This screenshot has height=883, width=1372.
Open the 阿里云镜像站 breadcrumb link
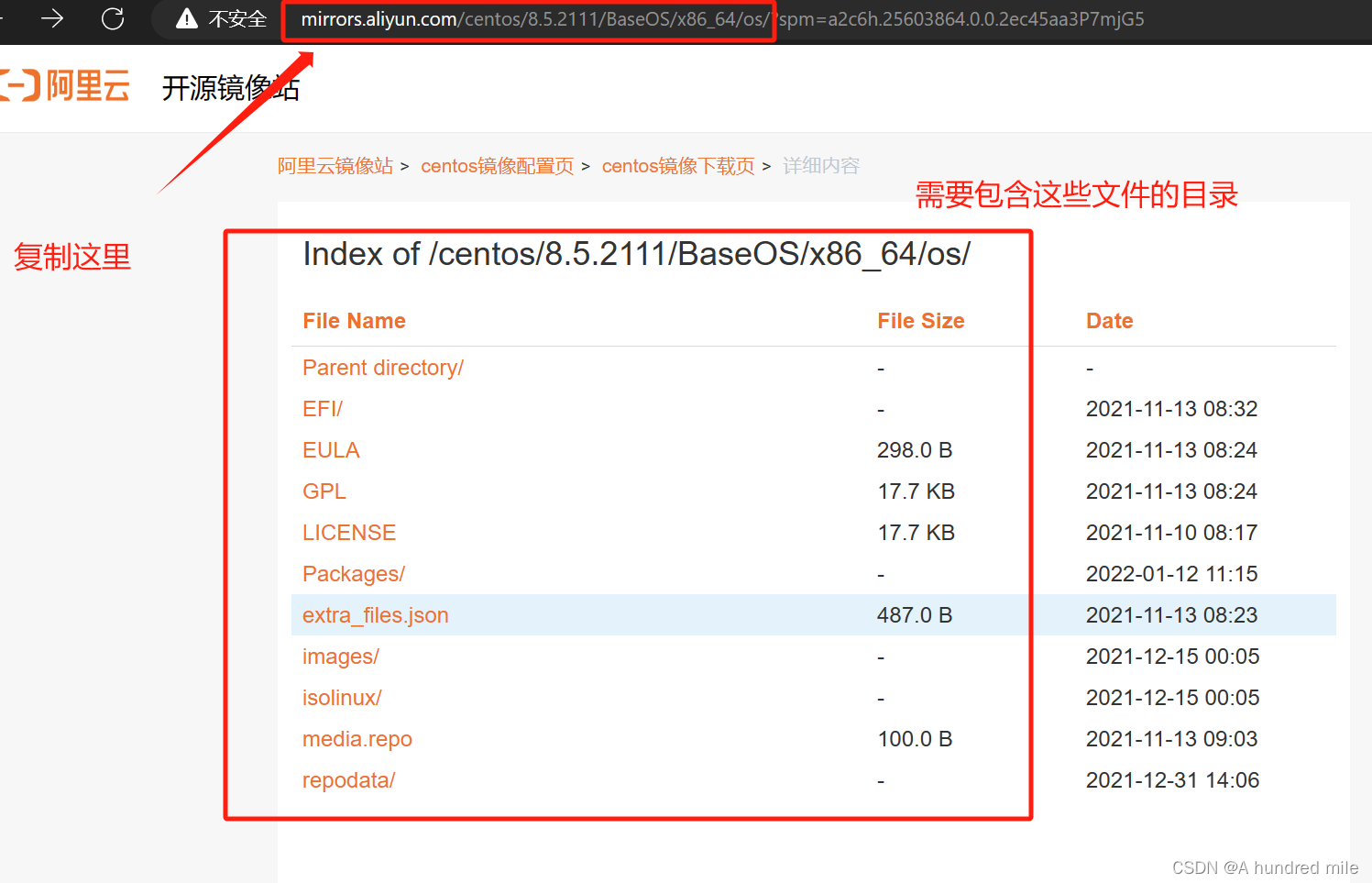335,166
